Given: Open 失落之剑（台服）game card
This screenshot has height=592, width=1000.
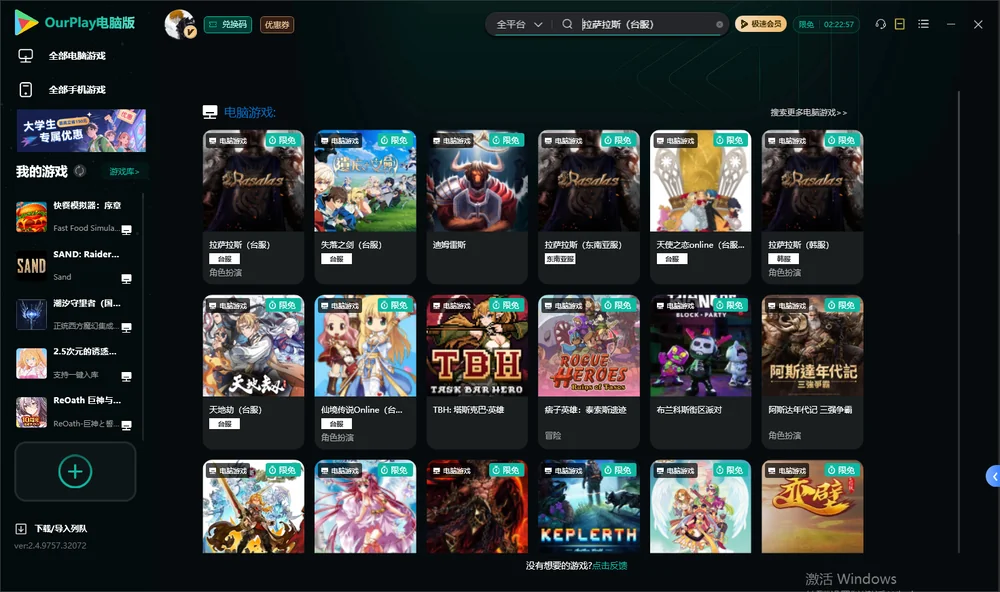Looking at the screenshot, I should 365,207.
